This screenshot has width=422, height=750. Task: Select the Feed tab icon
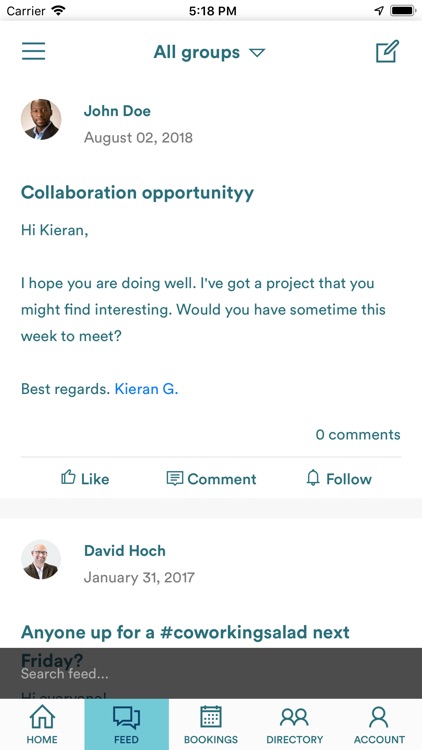click(127, 724)
